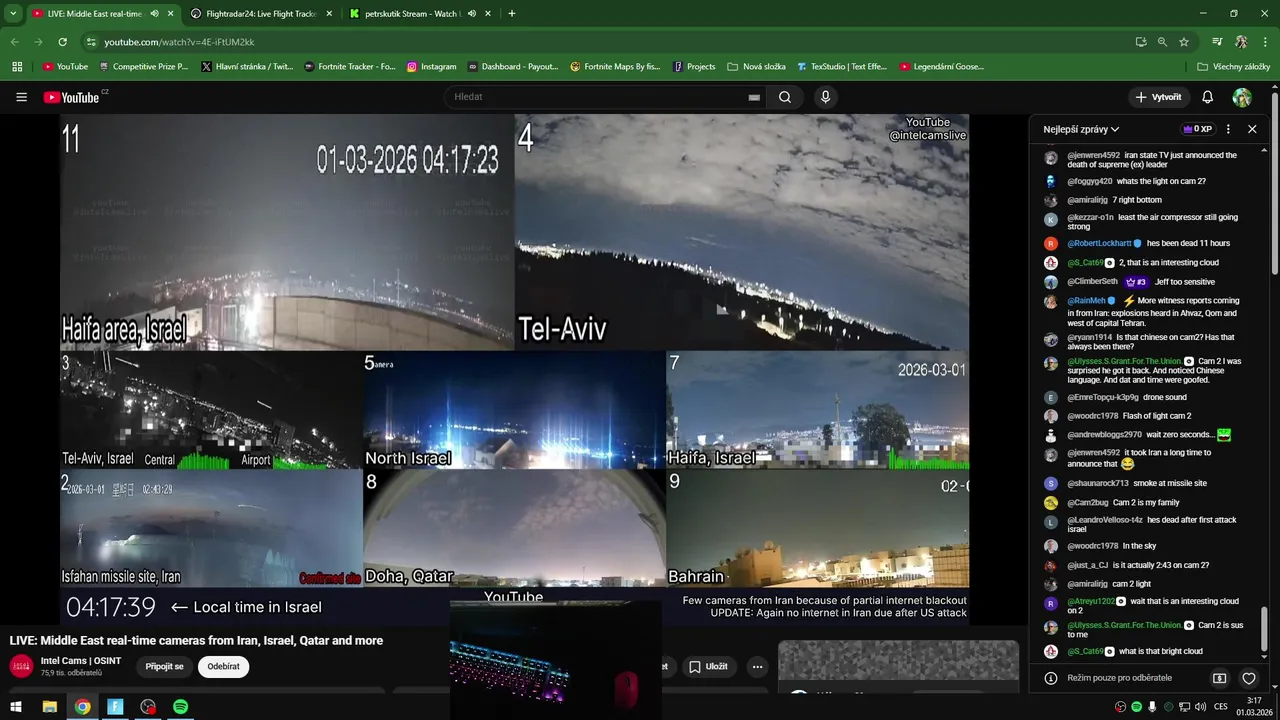
Task: Start voice search with microphone
Action: (x=825, y=97)
